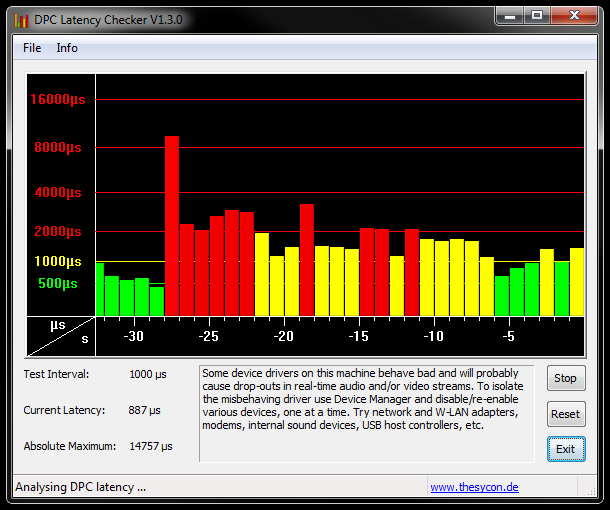
Task: Click the -20 time axis label
Action: 284,336
